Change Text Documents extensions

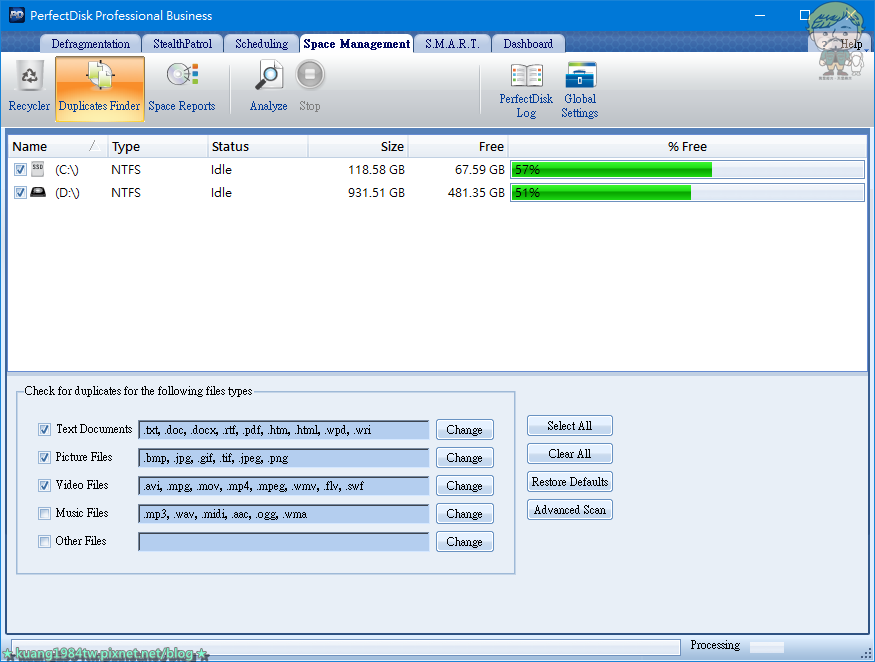(x=464, y=430)
